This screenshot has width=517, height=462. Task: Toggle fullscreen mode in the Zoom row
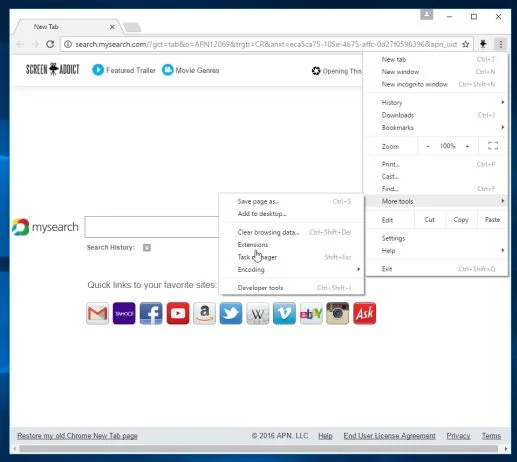tap(493, 146)
